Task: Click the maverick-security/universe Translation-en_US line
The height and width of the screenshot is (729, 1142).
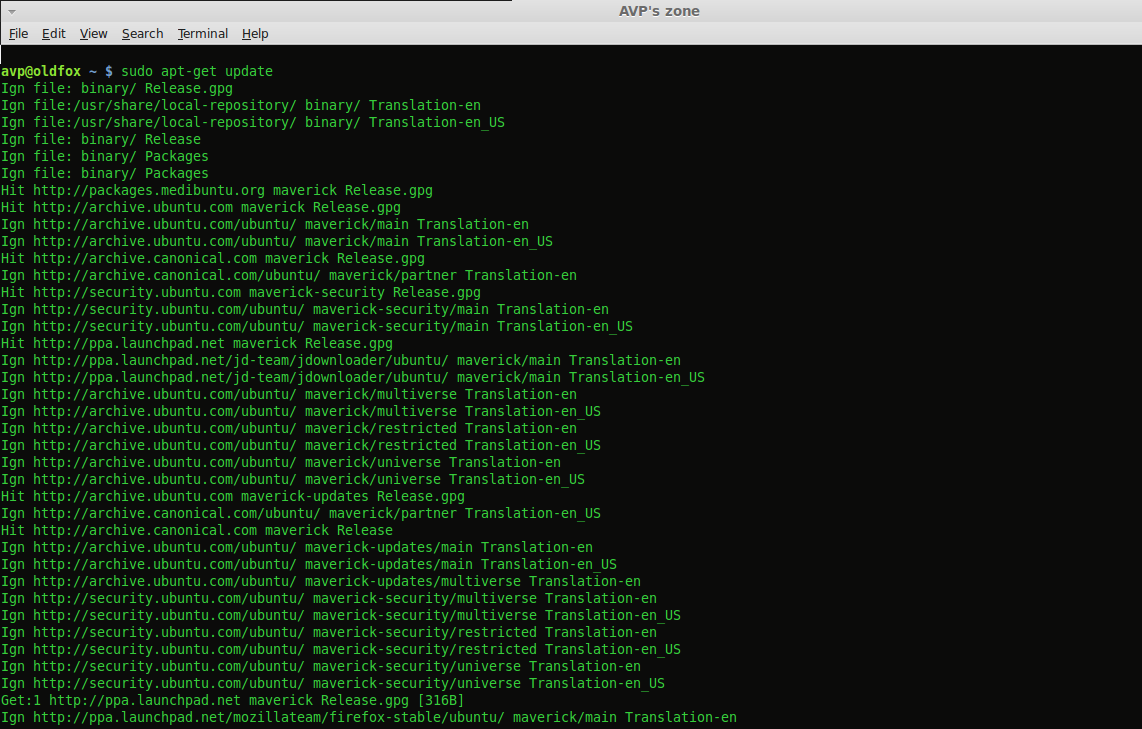Action: [x=333, y=683]
